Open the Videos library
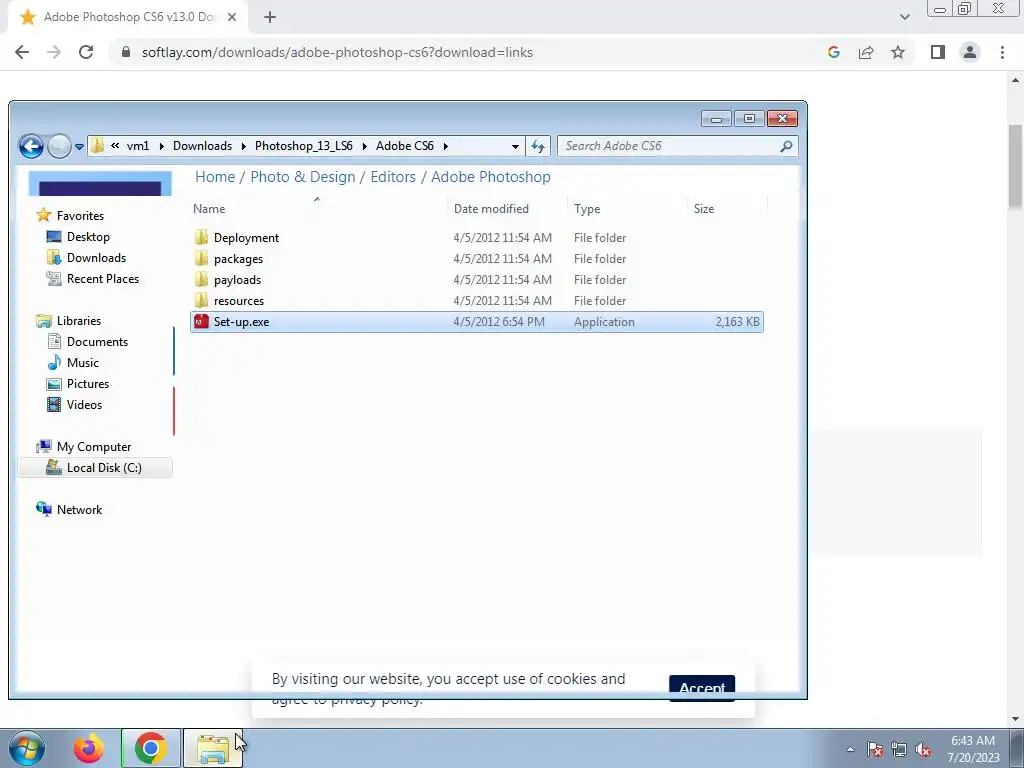This screenshot has width=1024, height=768. (x=85, y=404)
